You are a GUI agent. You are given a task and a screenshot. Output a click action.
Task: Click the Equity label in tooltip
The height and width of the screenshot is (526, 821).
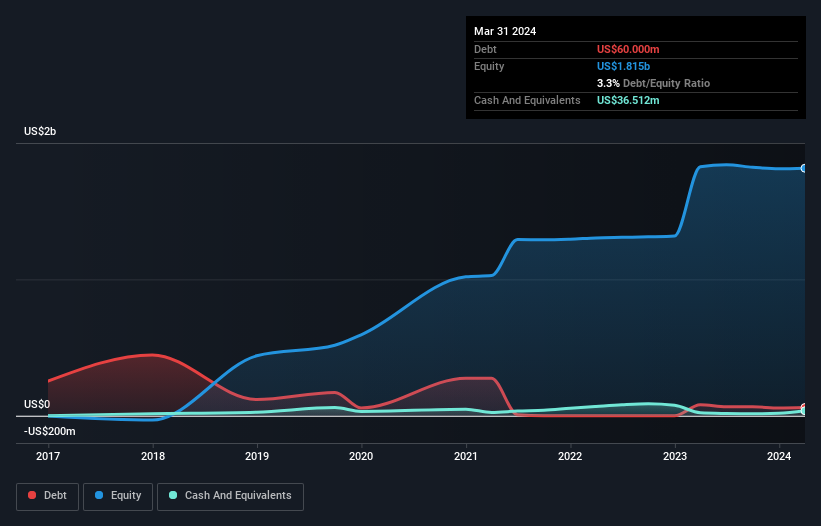tap(489, 66)
